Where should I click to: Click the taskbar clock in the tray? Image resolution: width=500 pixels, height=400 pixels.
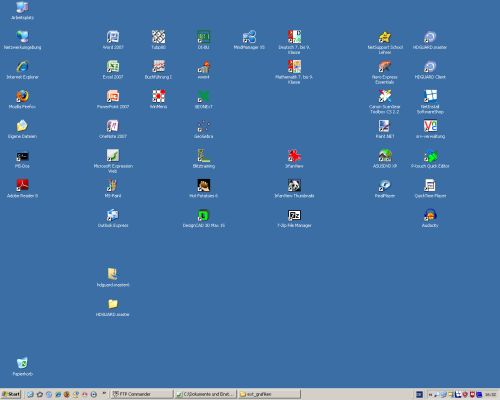point(490,394)
